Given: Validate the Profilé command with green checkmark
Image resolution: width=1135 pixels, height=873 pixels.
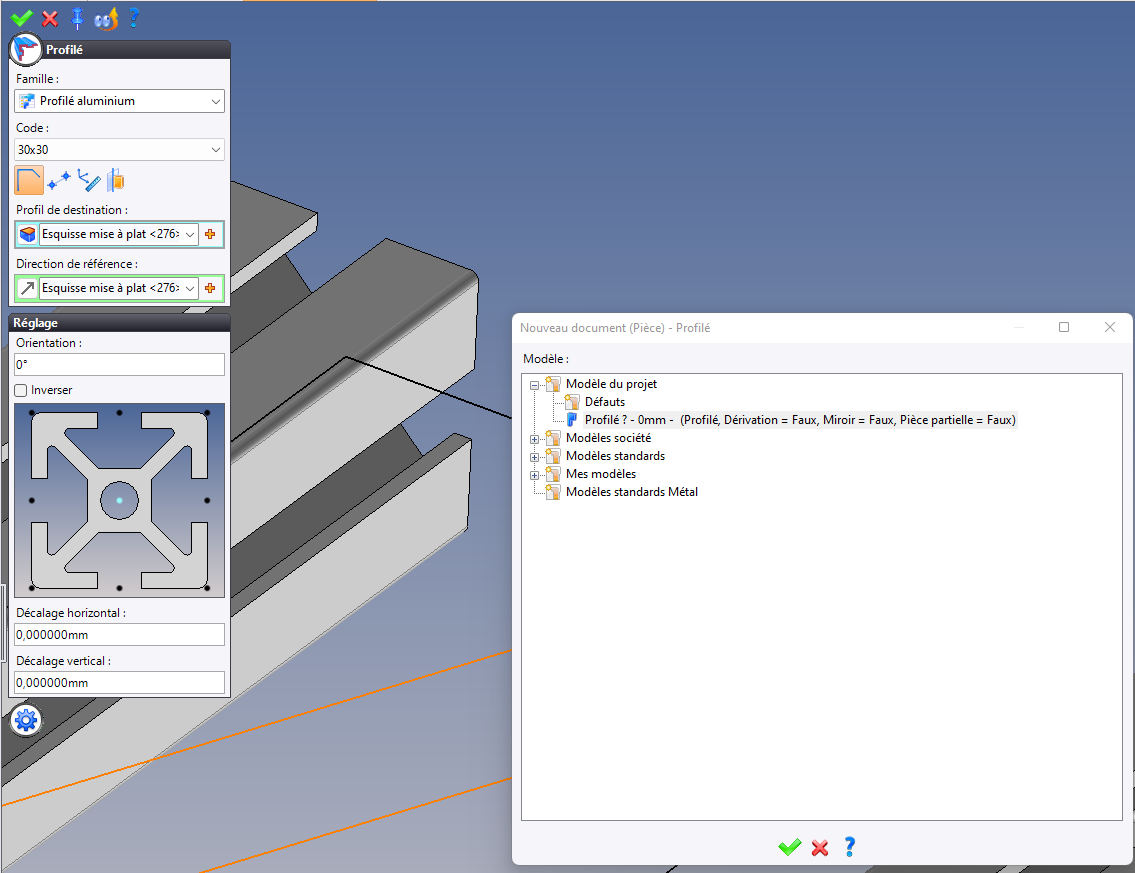Looking at the screenshot, I should coord(22,17).
